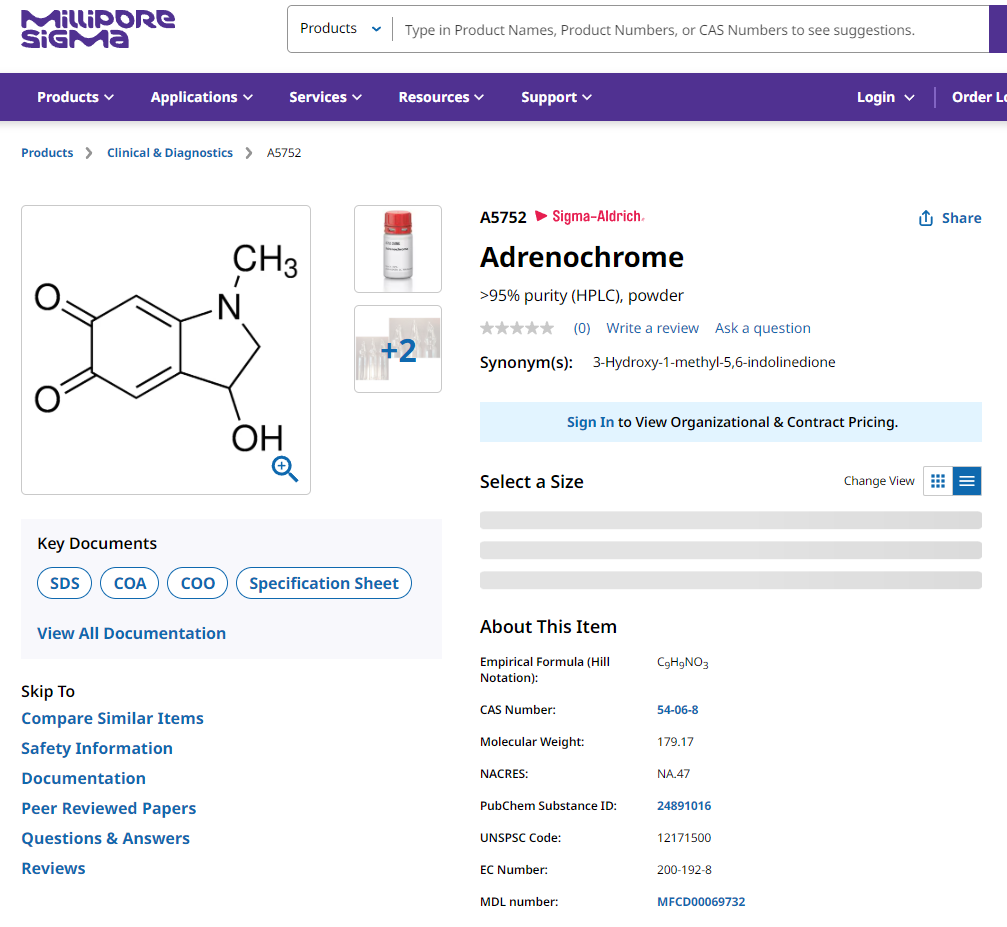Screen dimensions: 1007x927
Task: Open the COA document
Action: pyautogui.click(x=130, y=583)
